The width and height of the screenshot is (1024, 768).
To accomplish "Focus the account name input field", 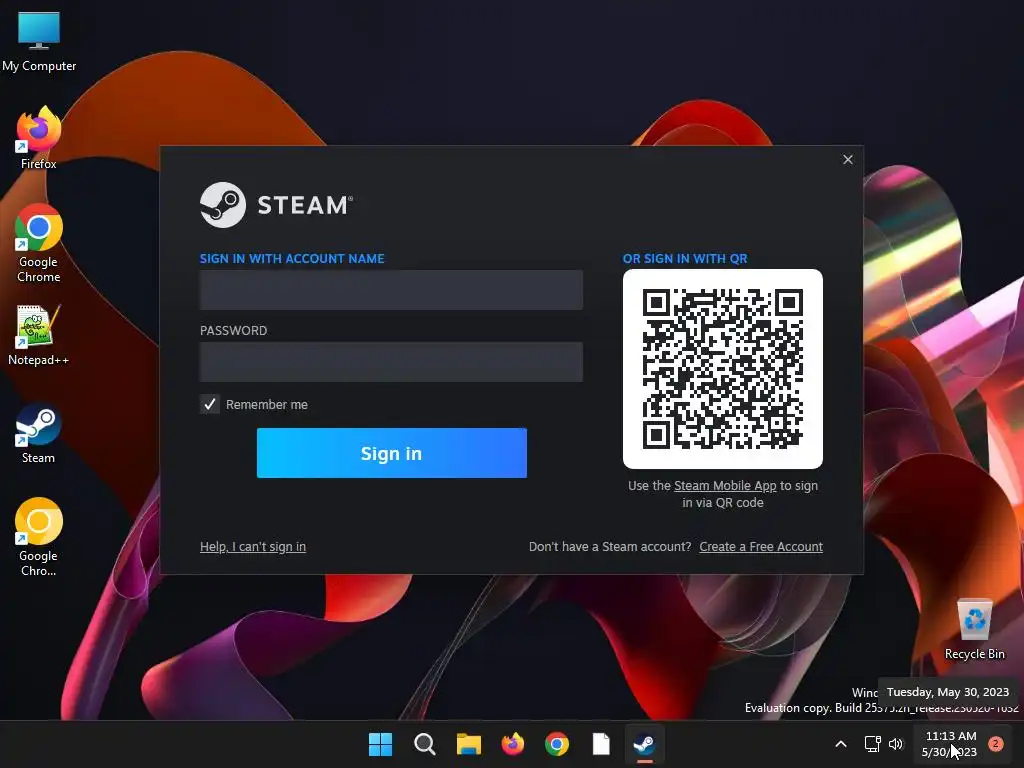I will (x=391, y=290).
